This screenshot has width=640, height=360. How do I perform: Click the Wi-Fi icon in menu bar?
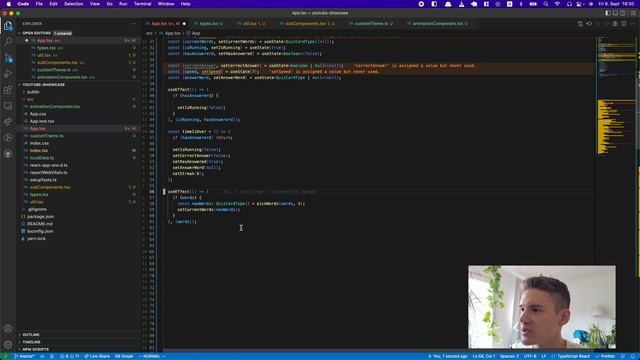557,4
